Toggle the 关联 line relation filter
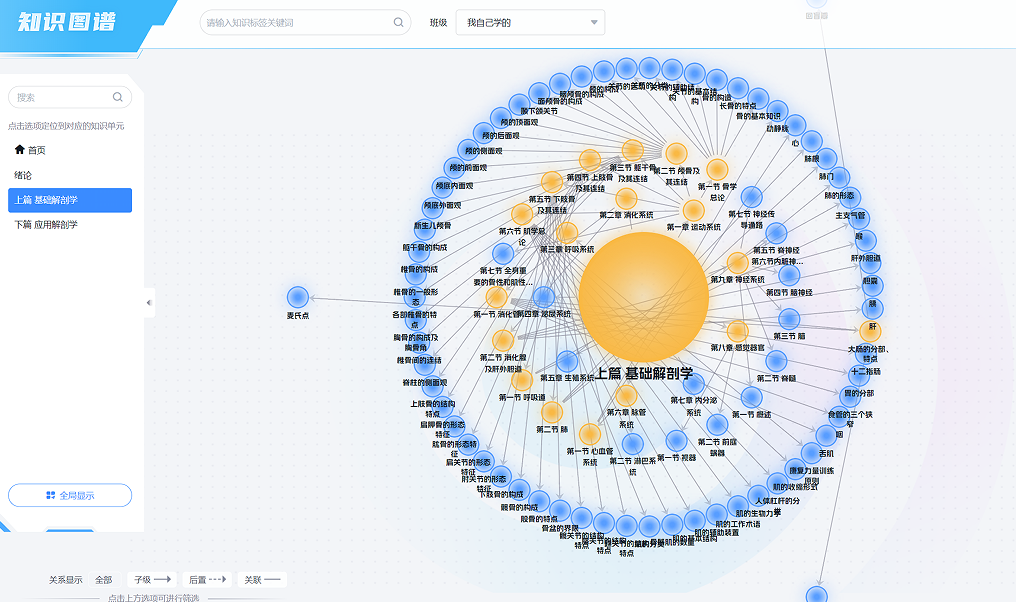The image size is (1016, 602). coord(263,579)
